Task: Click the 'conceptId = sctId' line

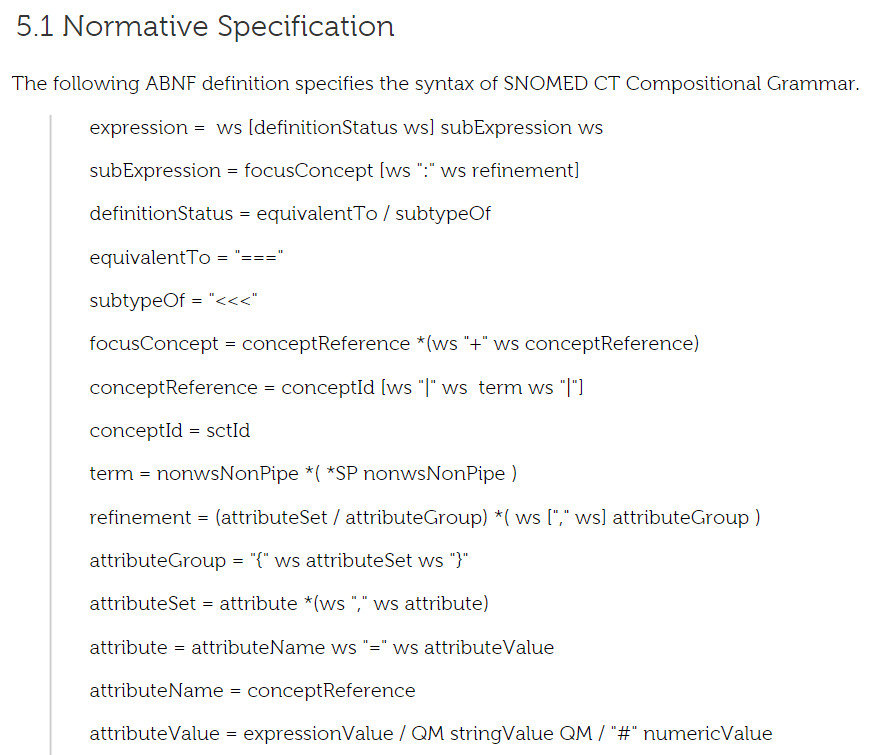Action: [x=169, y=431]
